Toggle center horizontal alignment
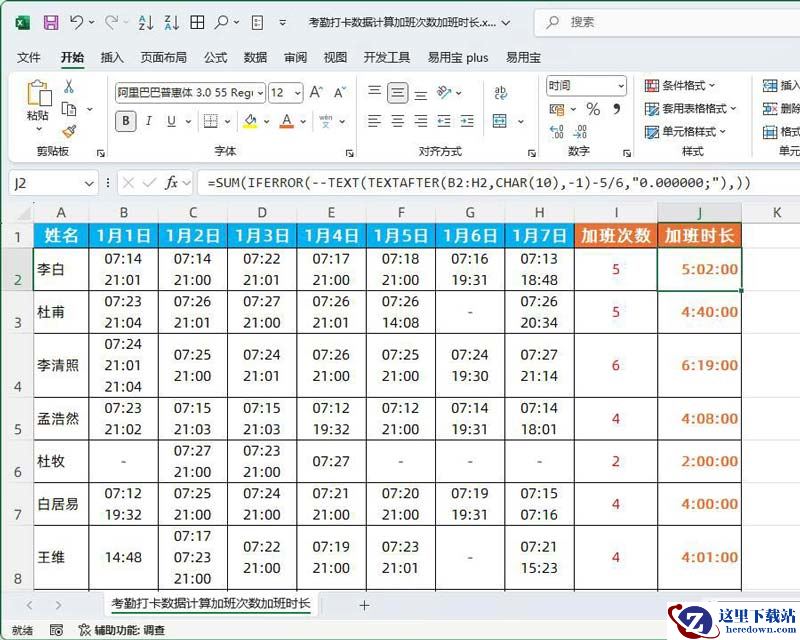800x640 pixels. tap(397, 121)
